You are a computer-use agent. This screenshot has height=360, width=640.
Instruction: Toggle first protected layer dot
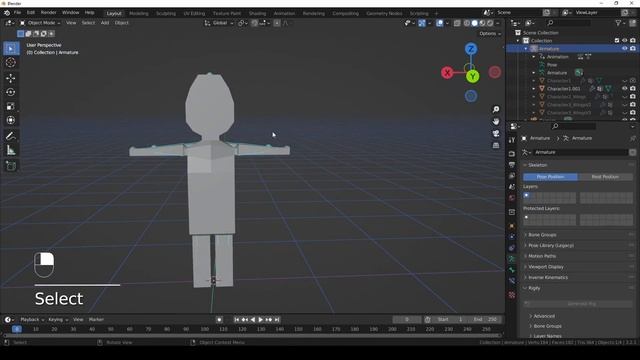pos(527,218)
